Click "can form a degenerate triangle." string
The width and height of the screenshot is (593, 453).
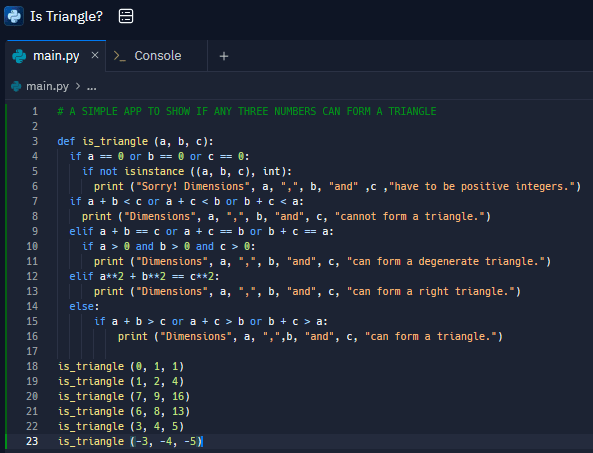tap(446, 262)
